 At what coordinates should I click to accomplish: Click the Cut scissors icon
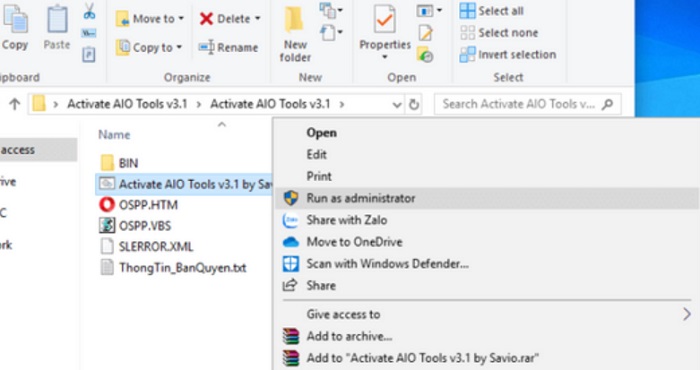pyautogui.click(x=89, y=11)
